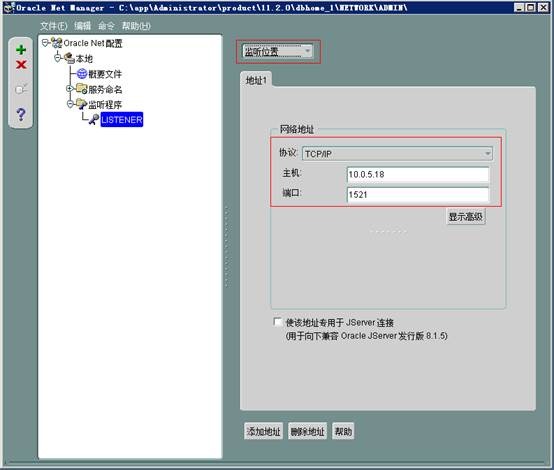Click the Oracle Net 配置 network icon
Screen dimensions: 554x470
[57, 43]
